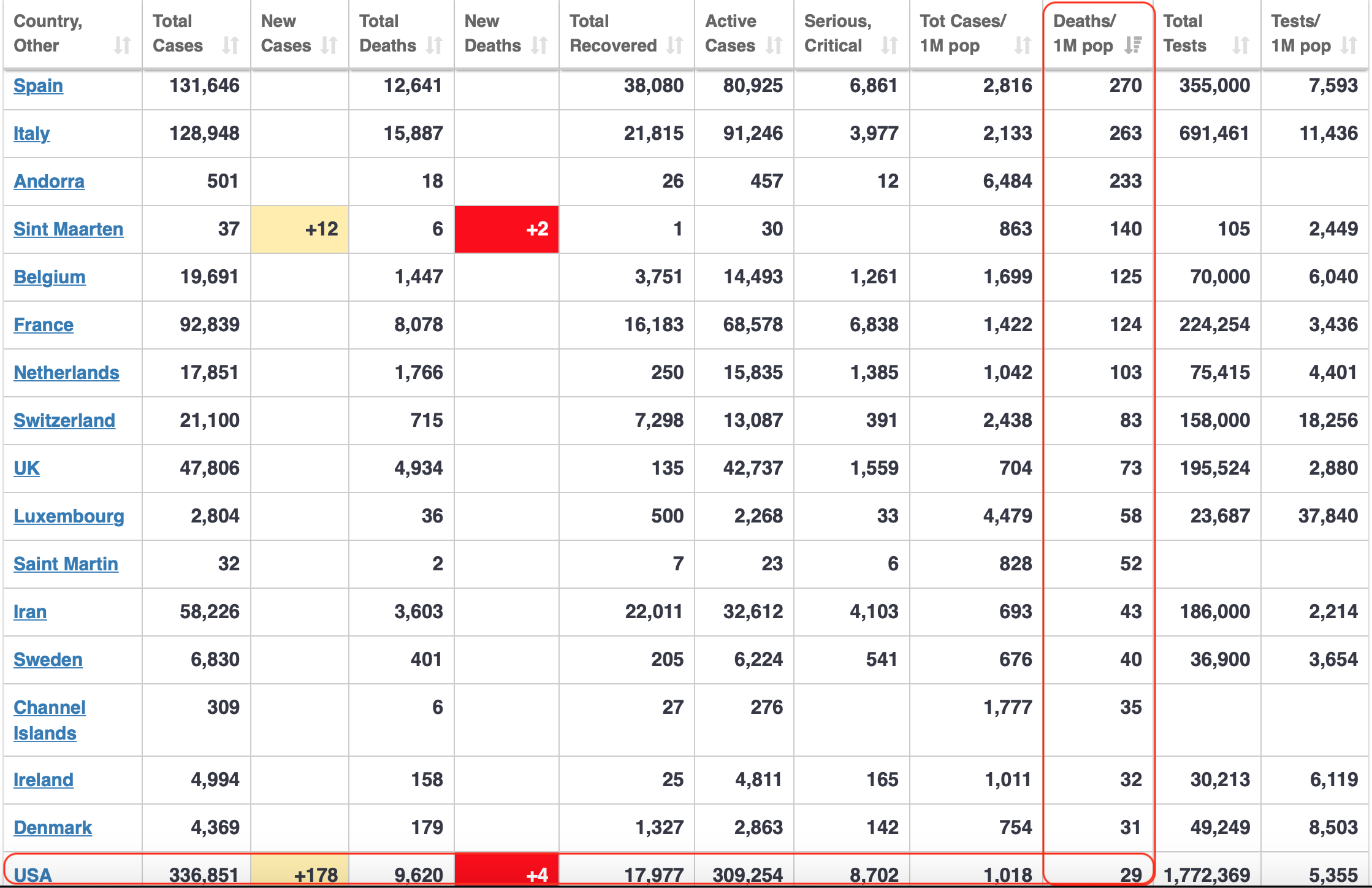Open the Spain country link

click(38, 86)
